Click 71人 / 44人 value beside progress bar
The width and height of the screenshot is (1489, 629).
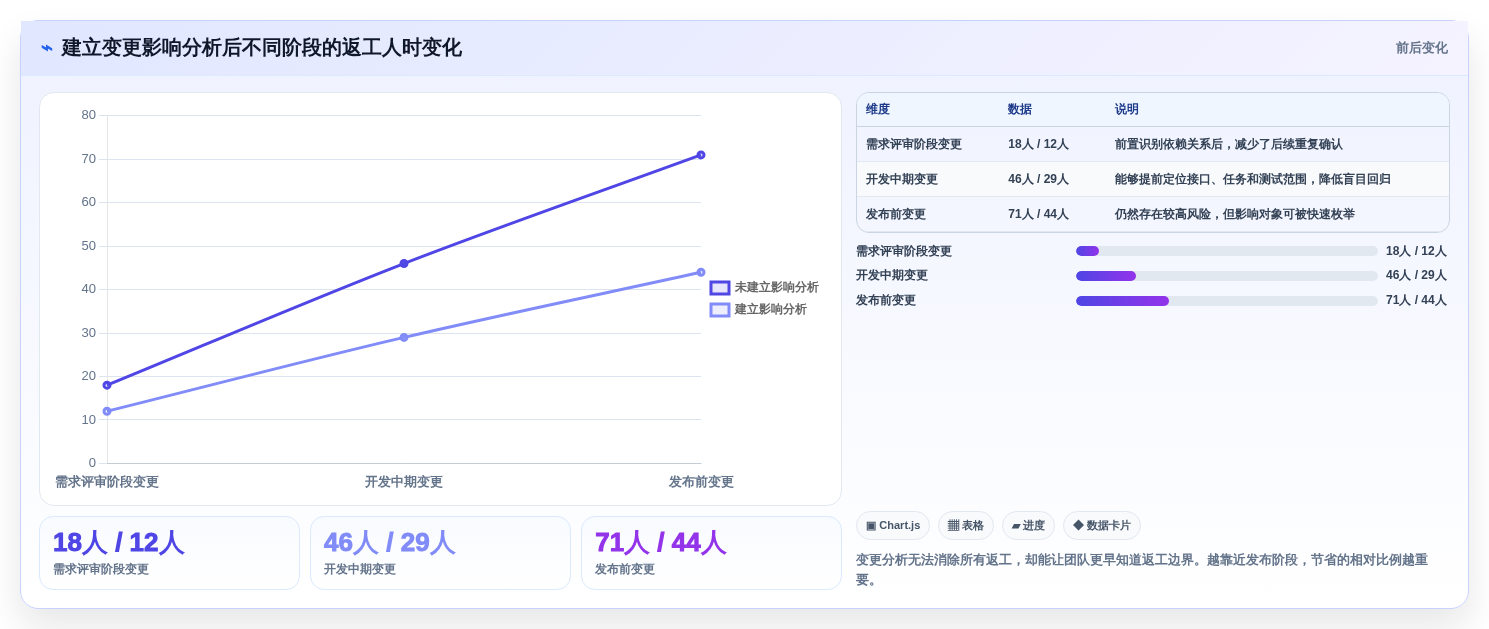tap(1416, 301)
